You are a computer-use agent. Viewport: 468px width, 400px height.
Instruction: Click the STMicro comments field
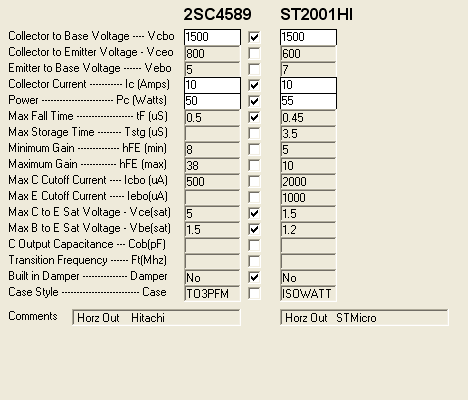tap(364, 317)
